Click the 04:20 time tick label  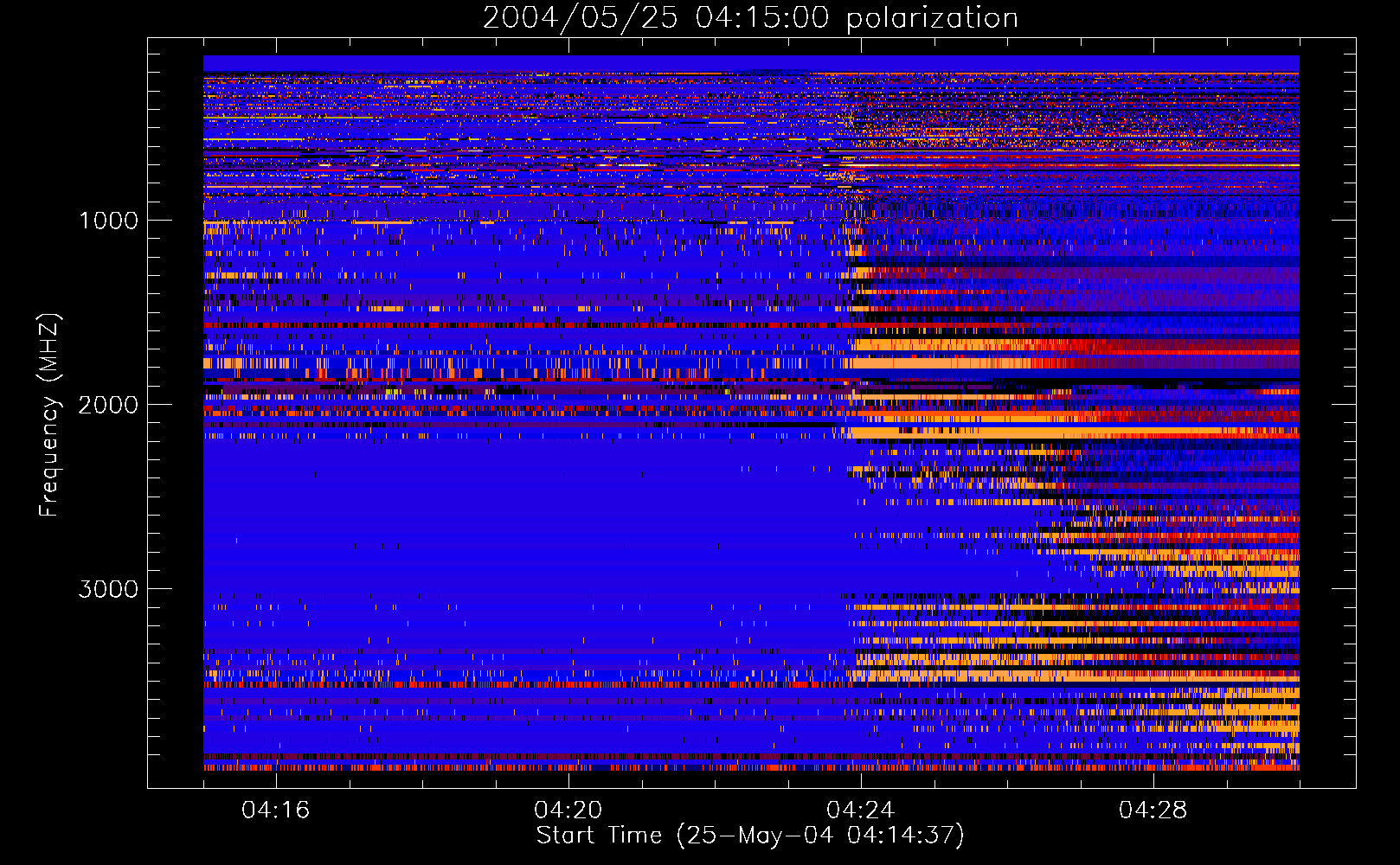pos(568,811)
